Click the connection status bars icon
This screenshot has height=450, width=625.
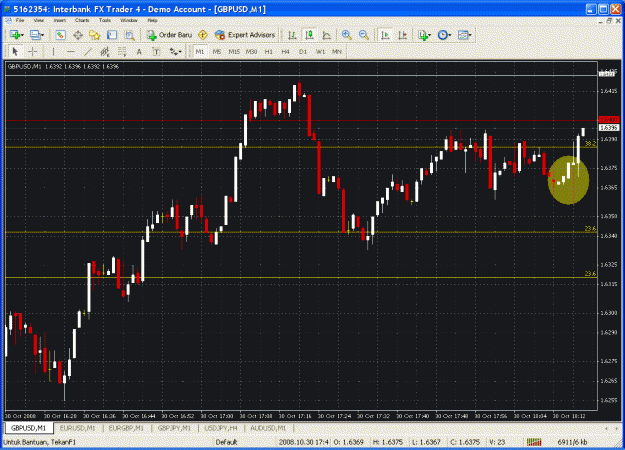click(x=534, y=442)
